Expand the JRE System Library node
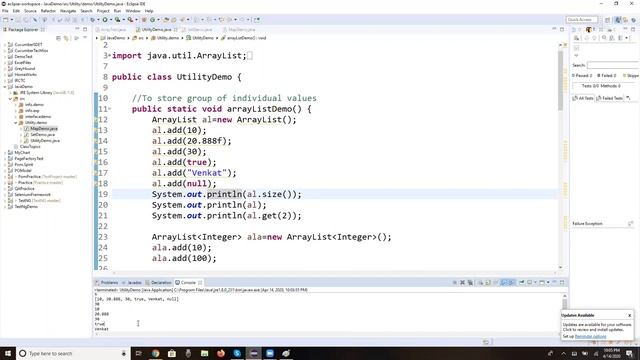640x360 pixels. [x=10, y=93]
